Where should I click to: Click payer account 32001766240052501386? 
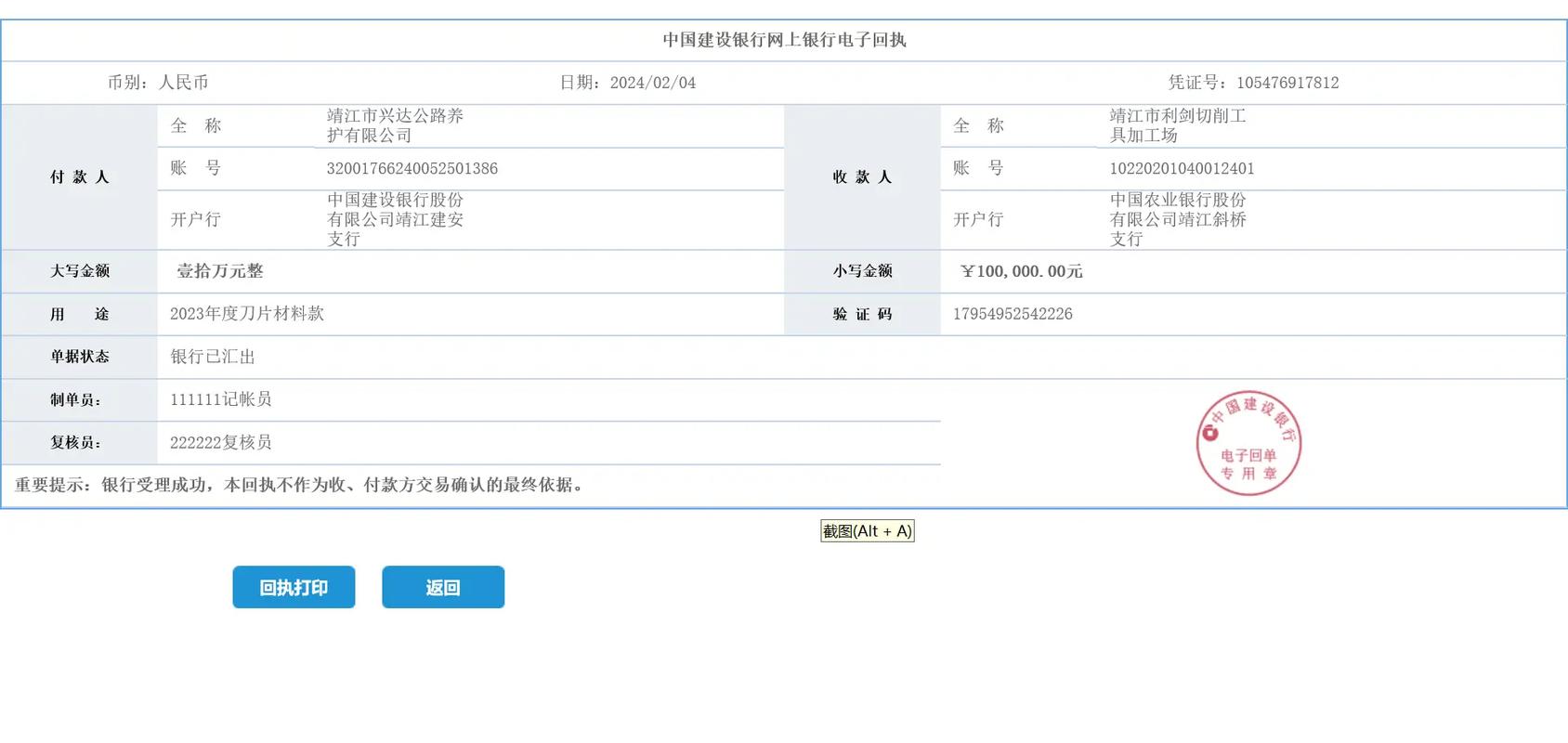[x=412, y=168]
